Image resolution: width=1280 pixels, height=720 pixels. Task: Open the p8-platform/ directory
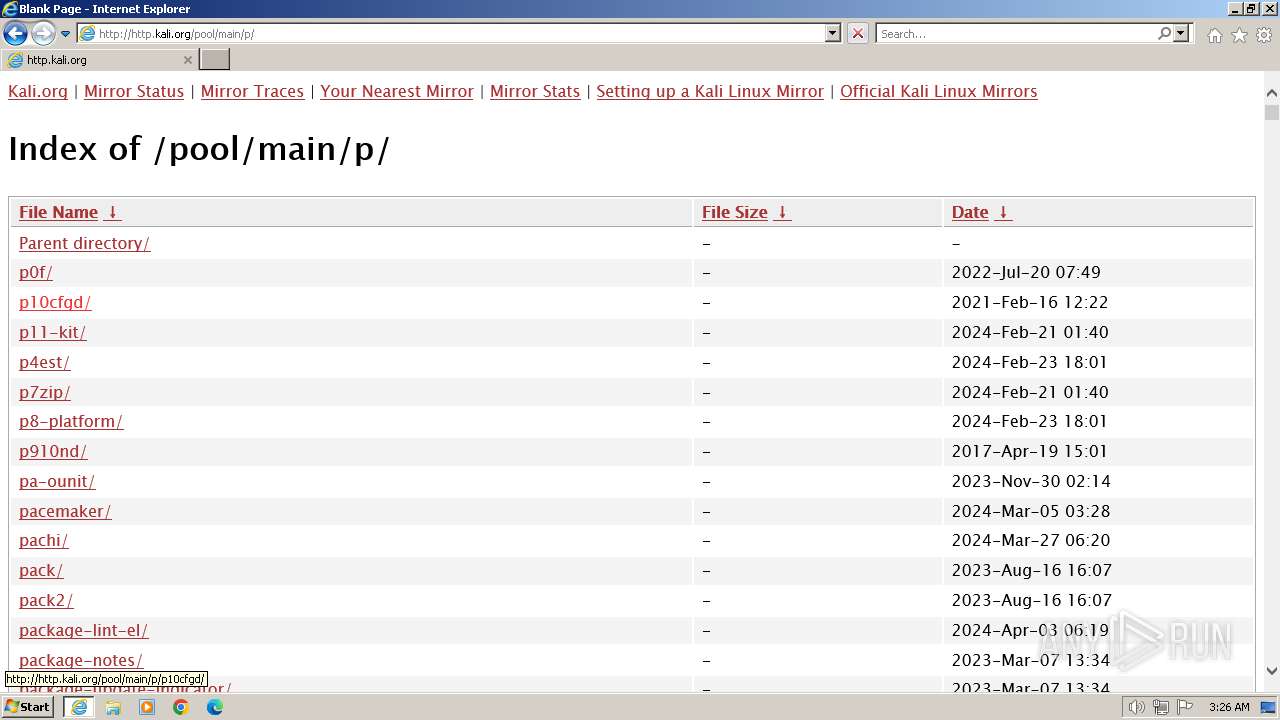(x=71, y=421)
